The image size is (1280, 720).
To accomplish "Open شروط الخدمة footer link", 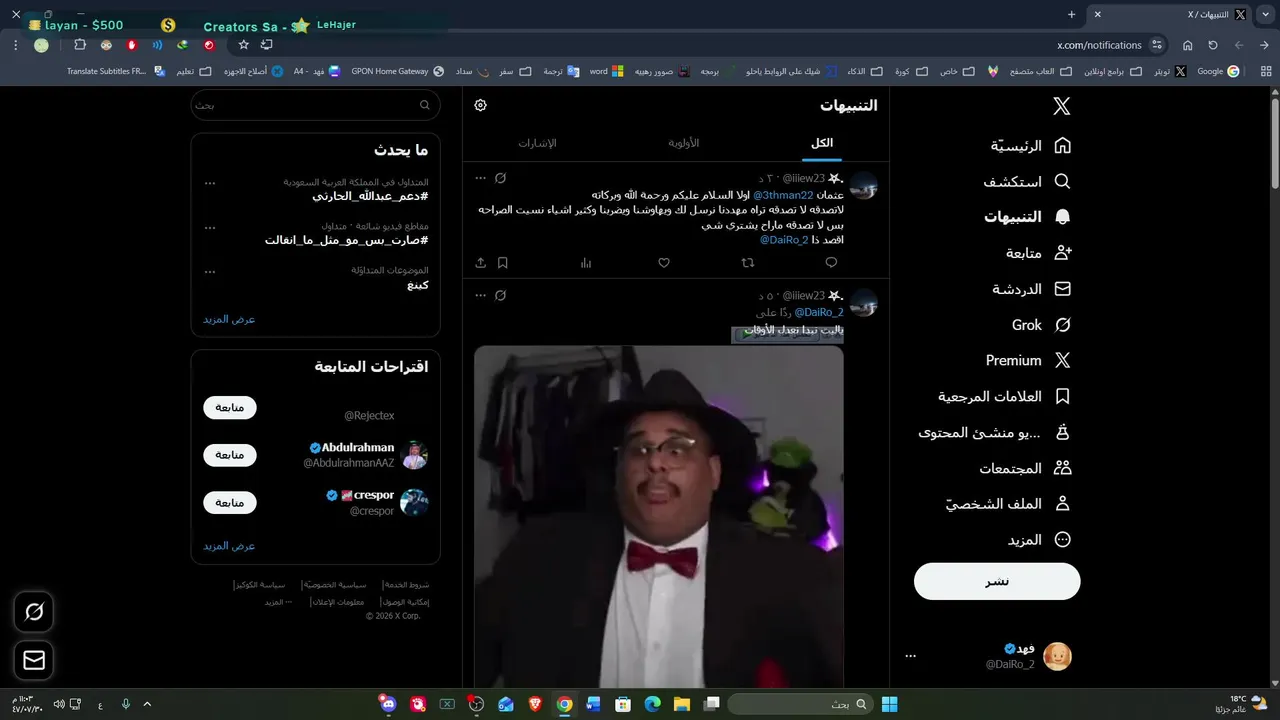I will pos(407,584).
